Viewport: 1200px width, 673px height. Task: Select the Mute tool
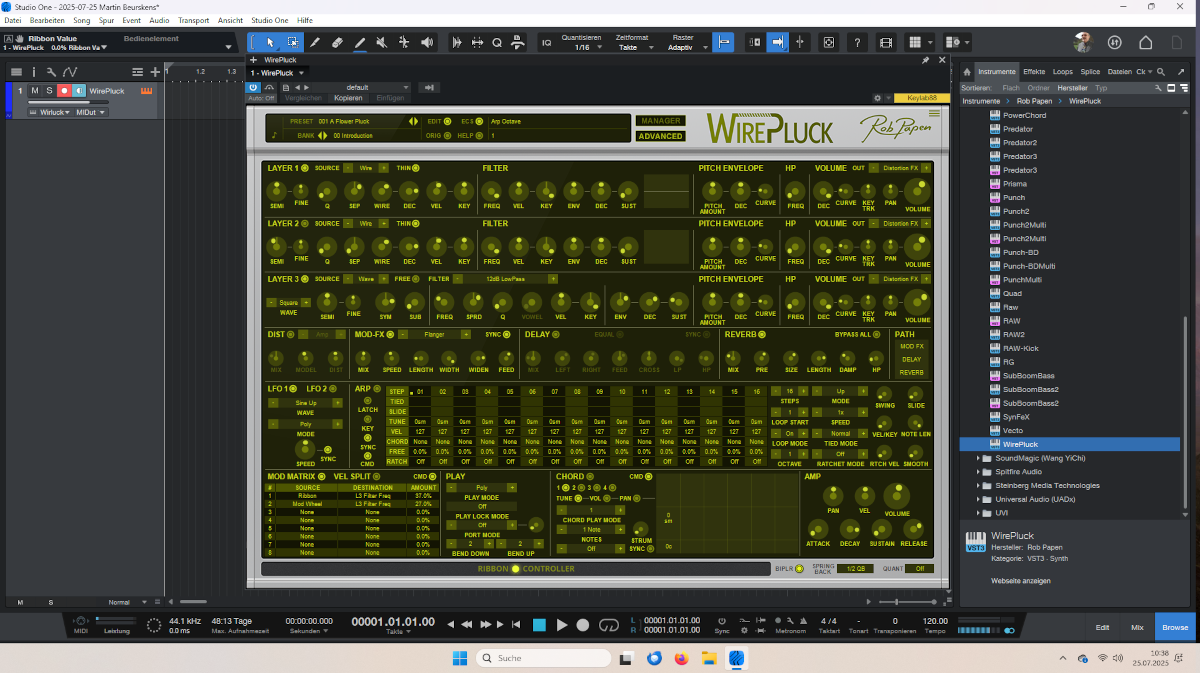point(383,42)
